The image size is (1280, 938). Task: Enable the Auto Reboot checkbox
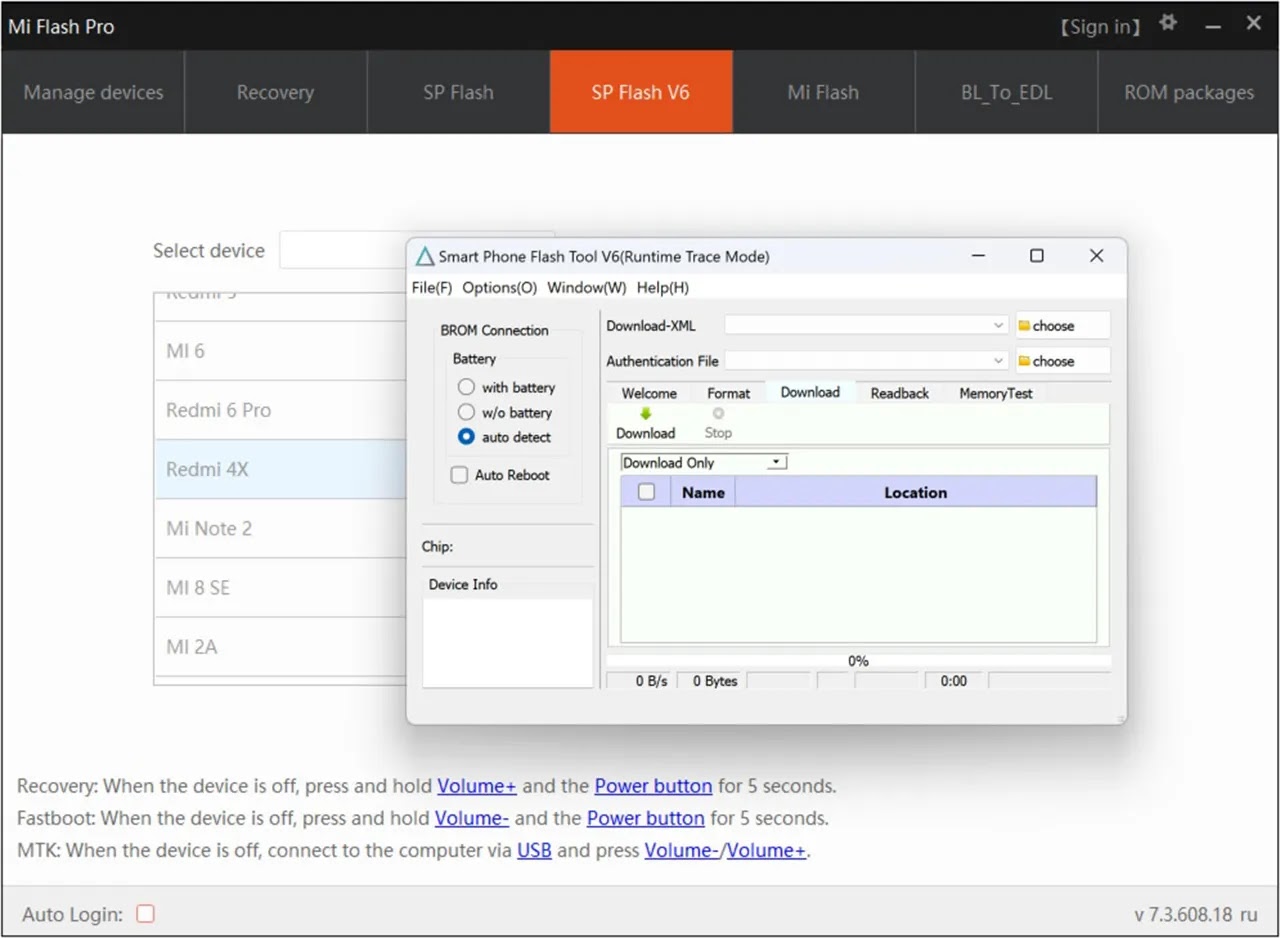point(459,475)
